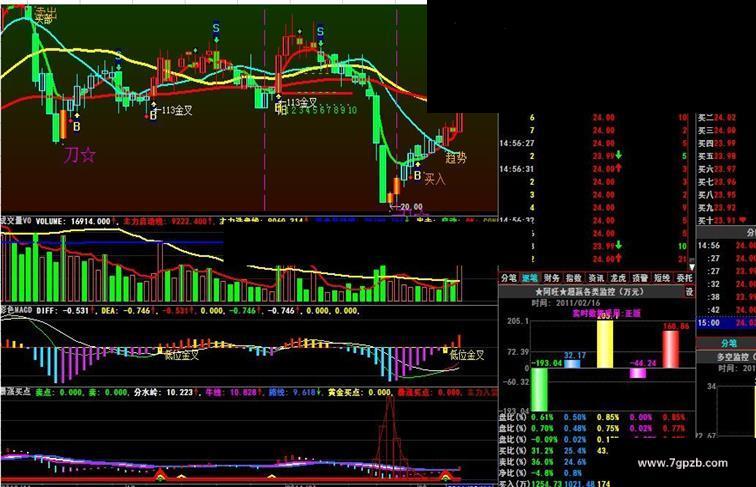Open the 资讯 tab

tap(596, 278)
